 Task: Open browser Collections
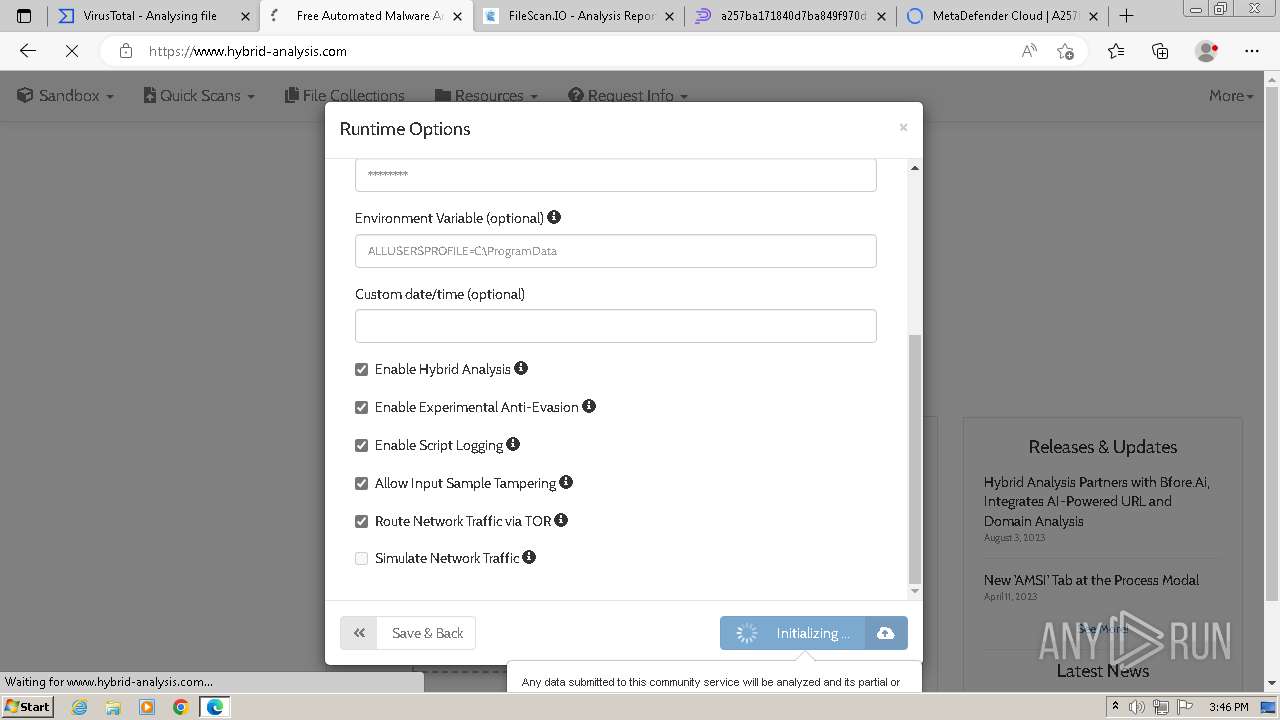point(1160,51)
